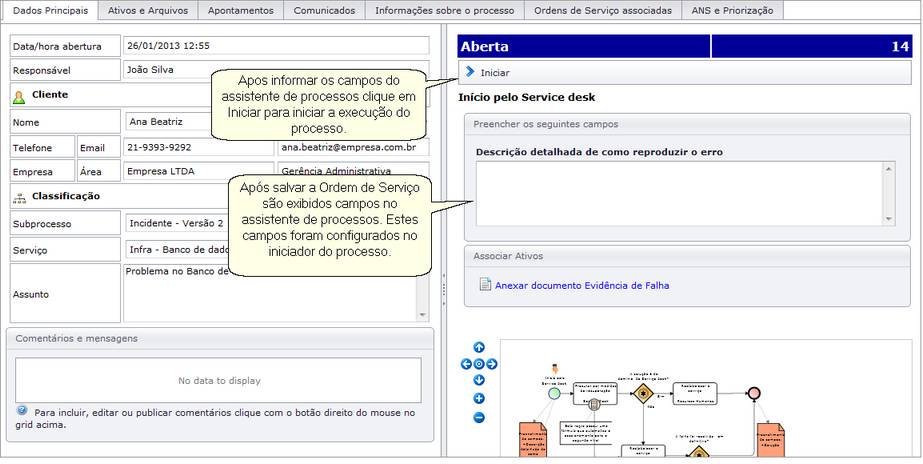Click the first yellow gateway diamond in diagram

click(x=643, y=393)
